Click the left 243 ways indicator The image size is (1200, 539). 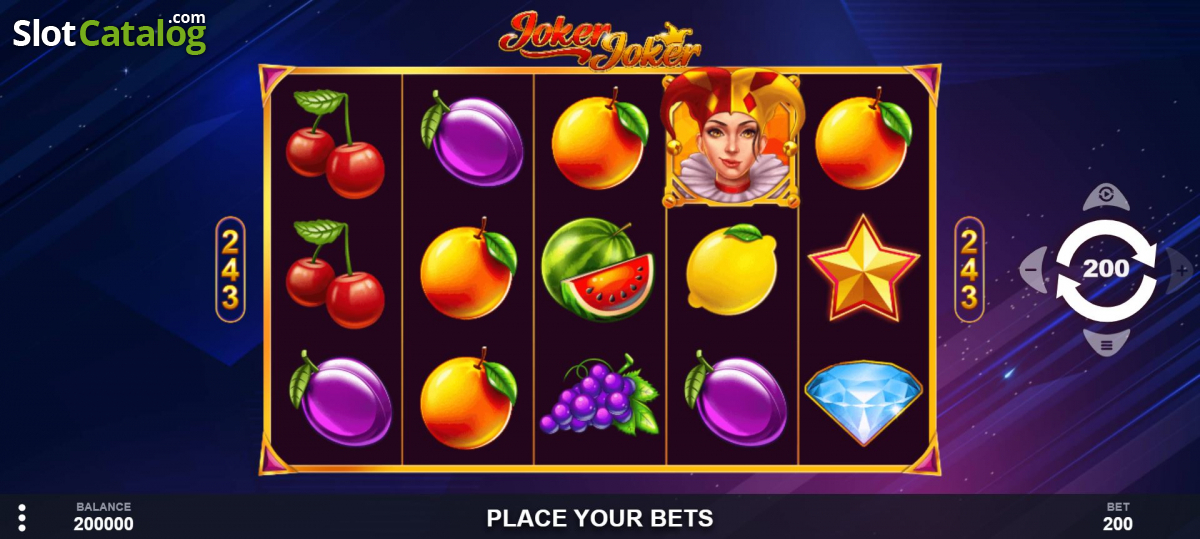click(x=231, y=269)
